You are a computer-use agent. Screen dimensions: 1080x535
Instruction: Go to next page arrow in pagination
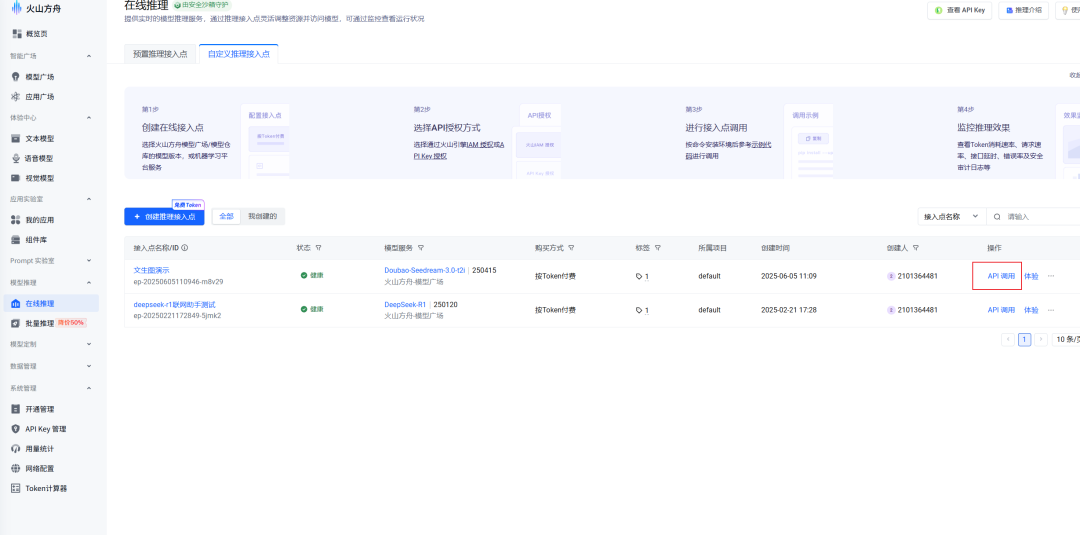1041,339
